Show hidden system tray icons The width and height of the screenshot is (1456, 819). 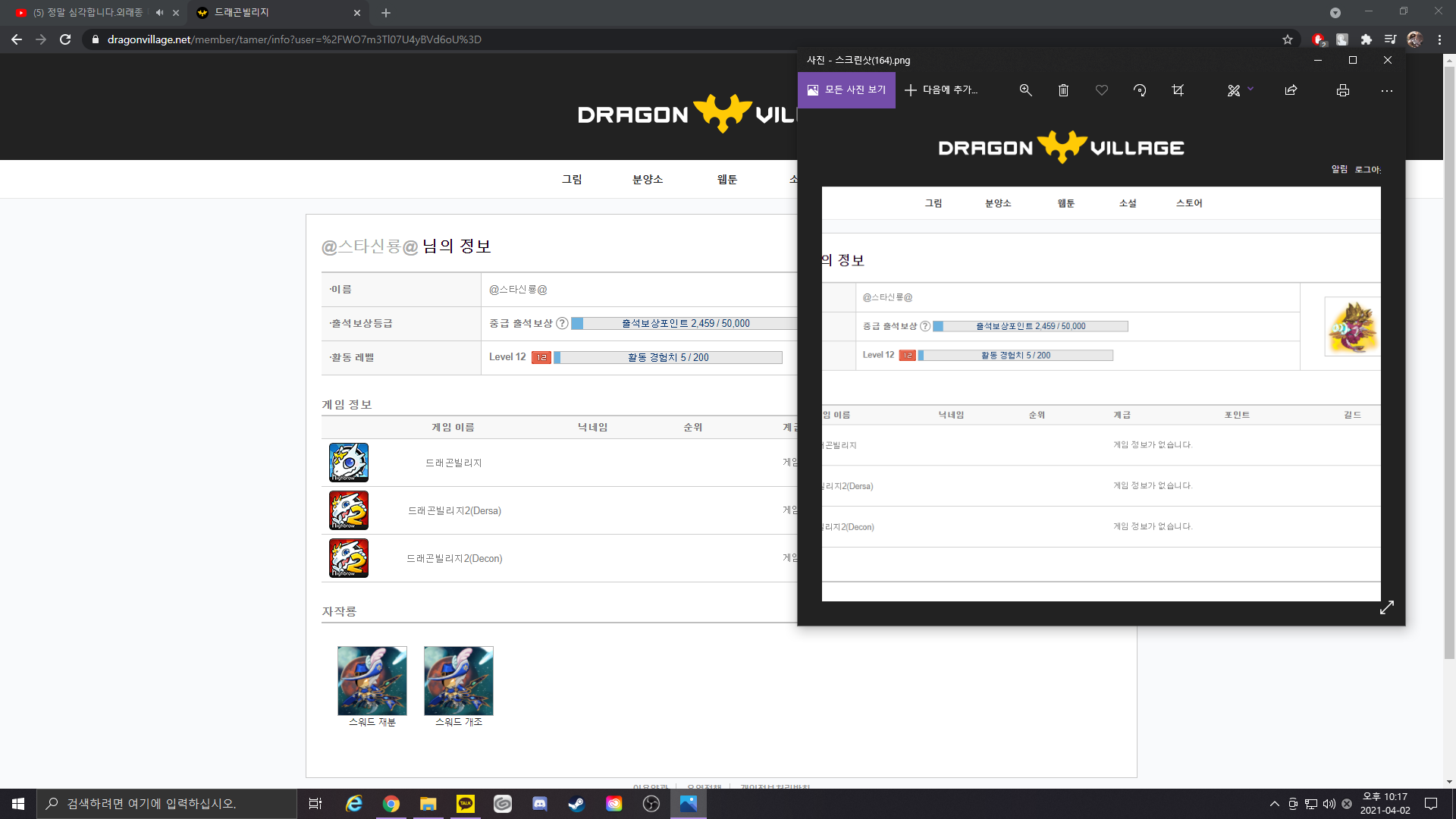coord(1275,804)
